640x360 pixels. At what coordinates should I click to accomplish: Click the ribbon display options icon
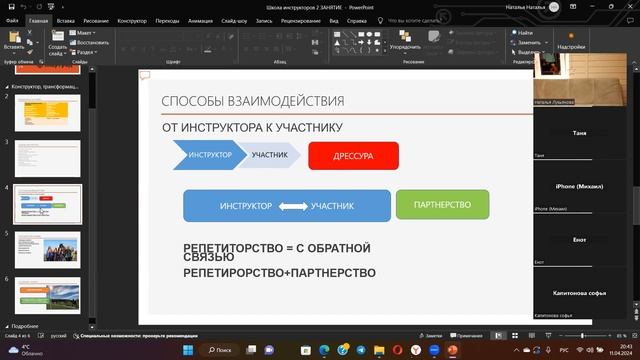pyautogui.click(x=573, y=7)
